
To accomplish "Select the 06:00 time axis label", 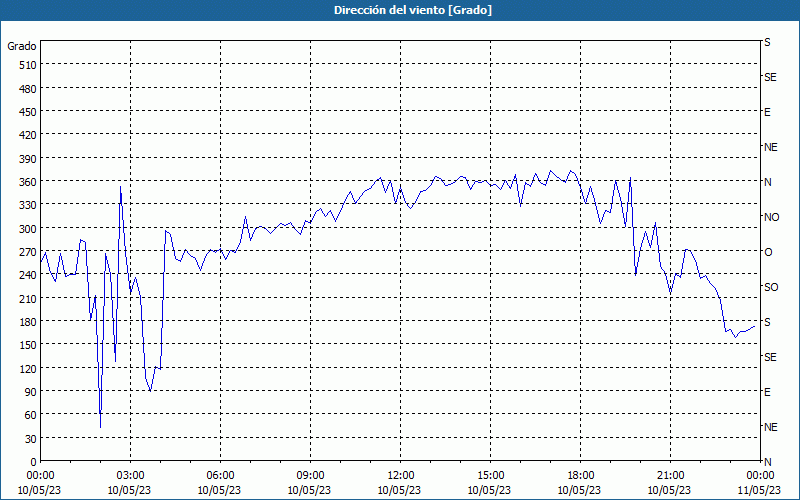I will 220,476.
